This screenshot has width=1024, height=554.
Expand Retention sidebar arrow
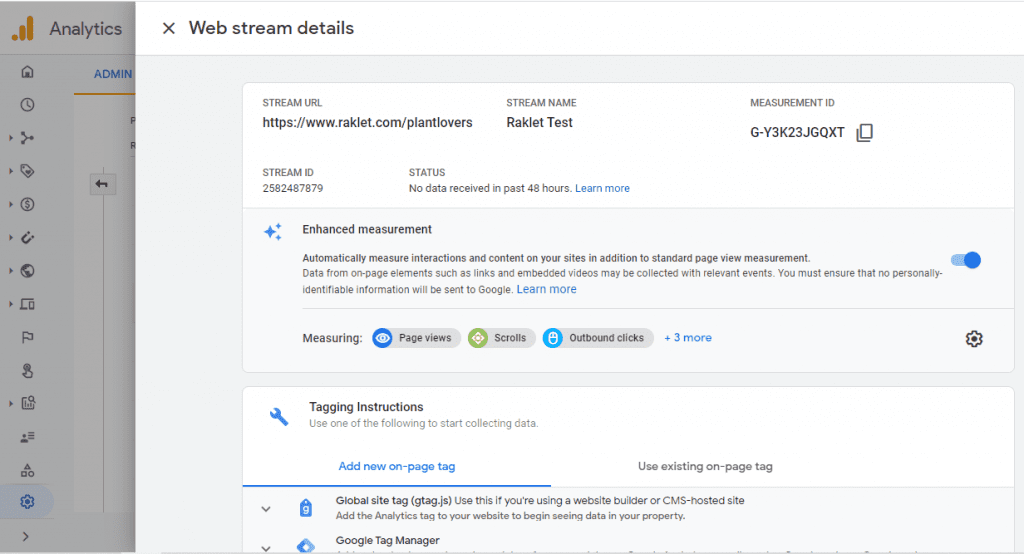point(10,238)
